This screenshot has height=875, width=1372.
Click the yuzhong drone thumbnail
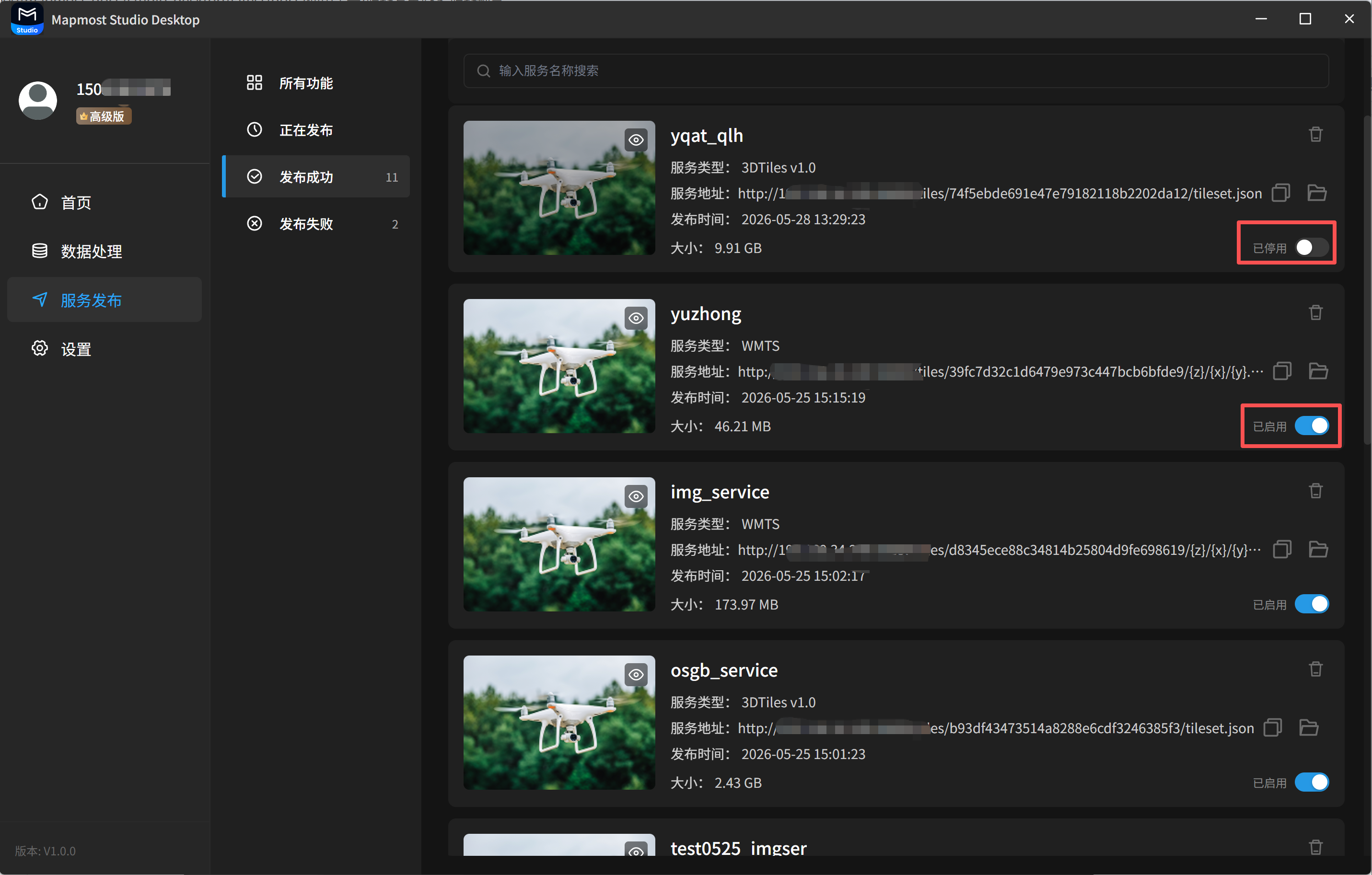[559, 366]
